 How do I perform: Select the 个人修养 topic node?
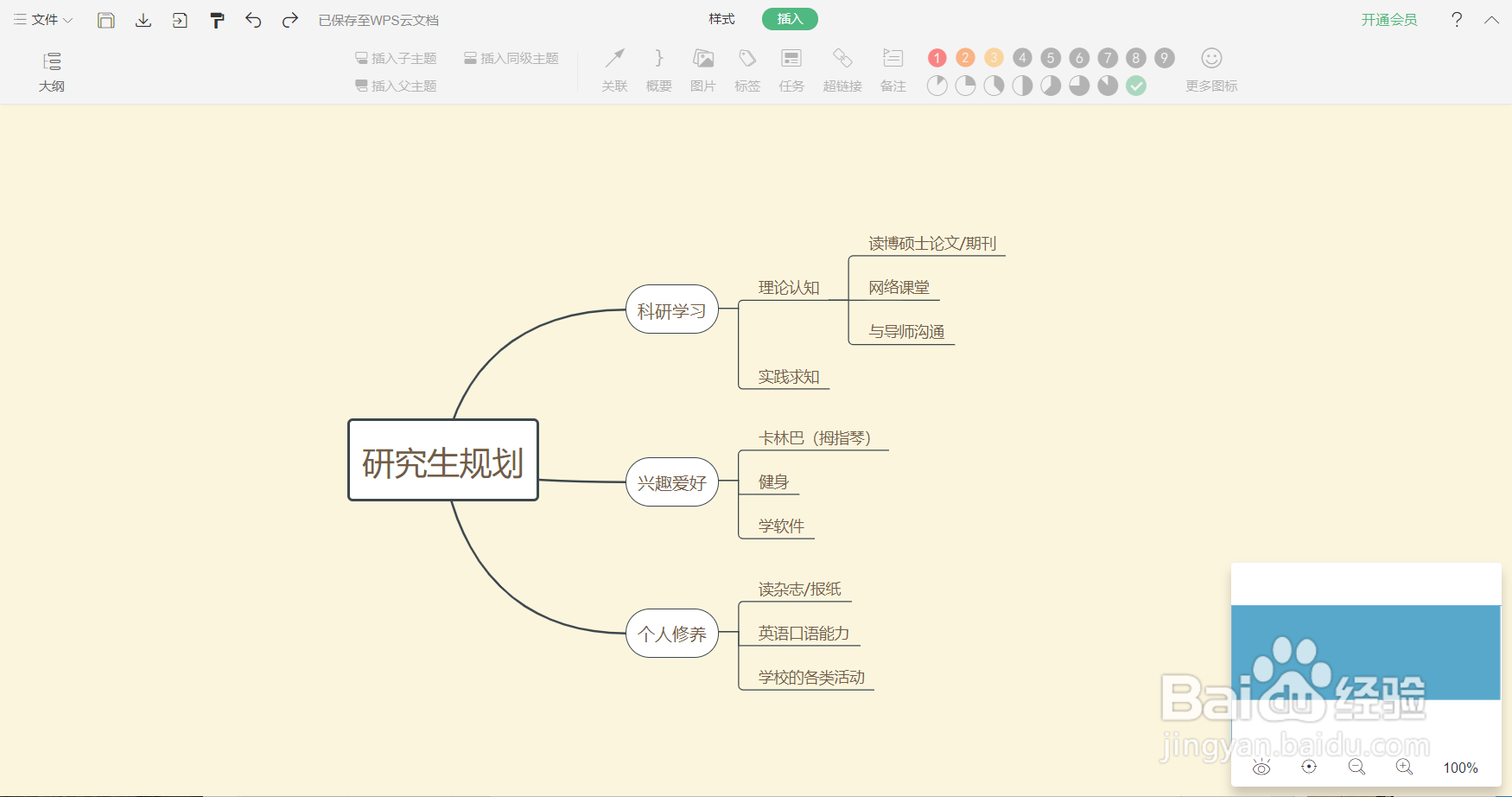[x=672, y=634]
